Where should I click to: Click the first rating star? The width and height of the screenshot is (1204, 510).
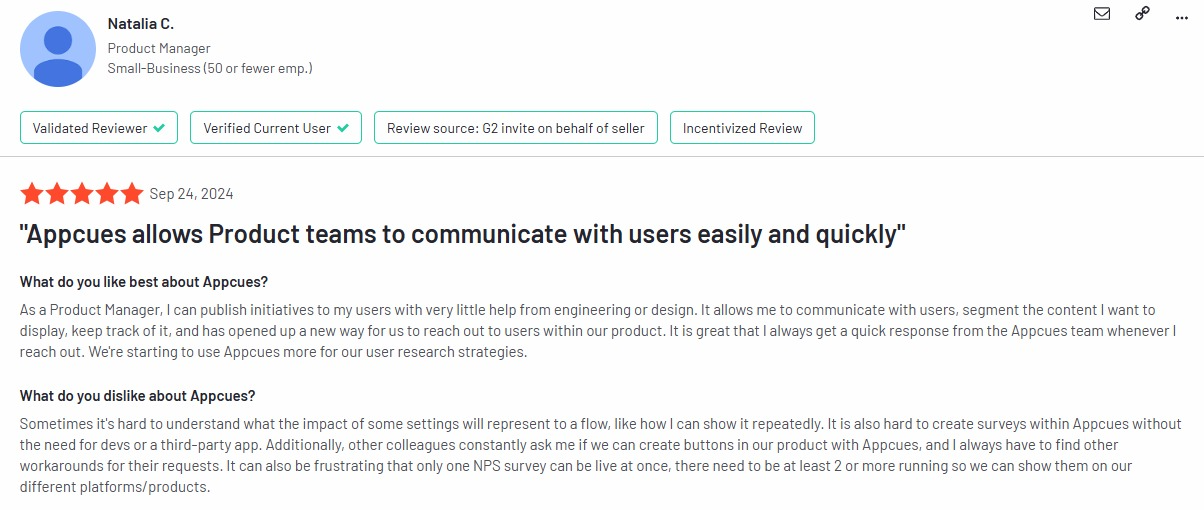[x=32, y=194]
